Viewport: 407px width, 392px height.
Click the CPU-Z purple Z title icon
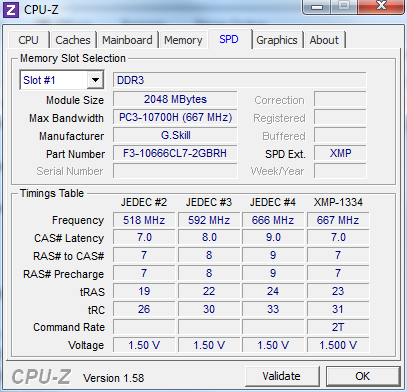coord(11,9)
